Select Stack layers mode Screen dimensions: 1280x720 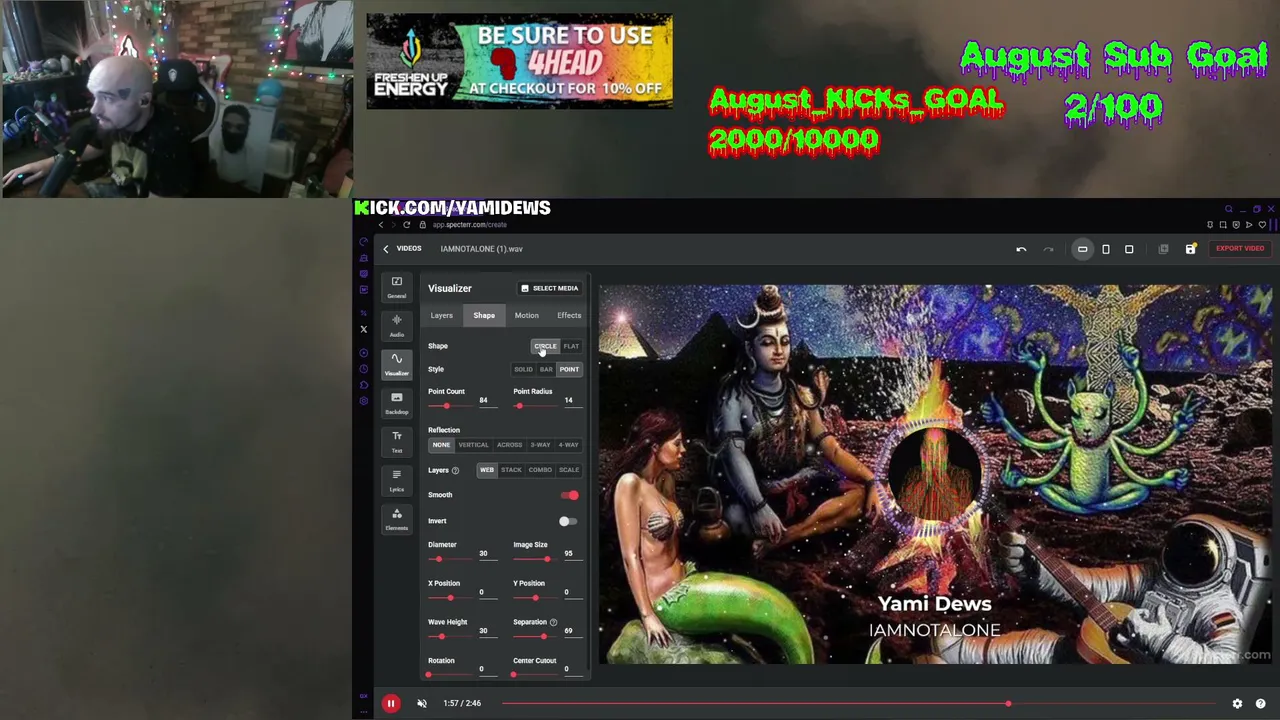coord(511,470)
